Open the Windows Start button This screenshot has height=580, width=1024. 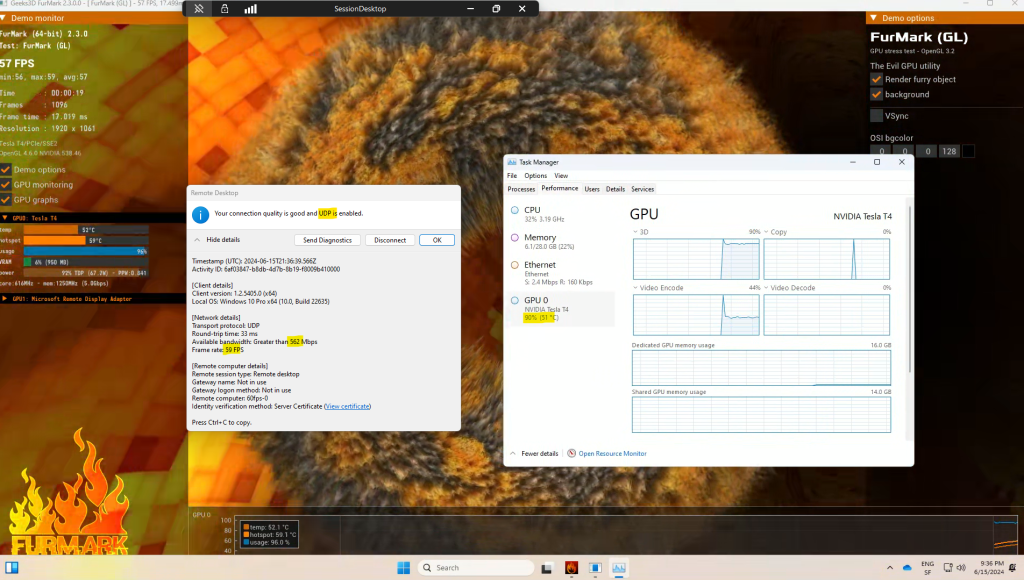(404, 568)
